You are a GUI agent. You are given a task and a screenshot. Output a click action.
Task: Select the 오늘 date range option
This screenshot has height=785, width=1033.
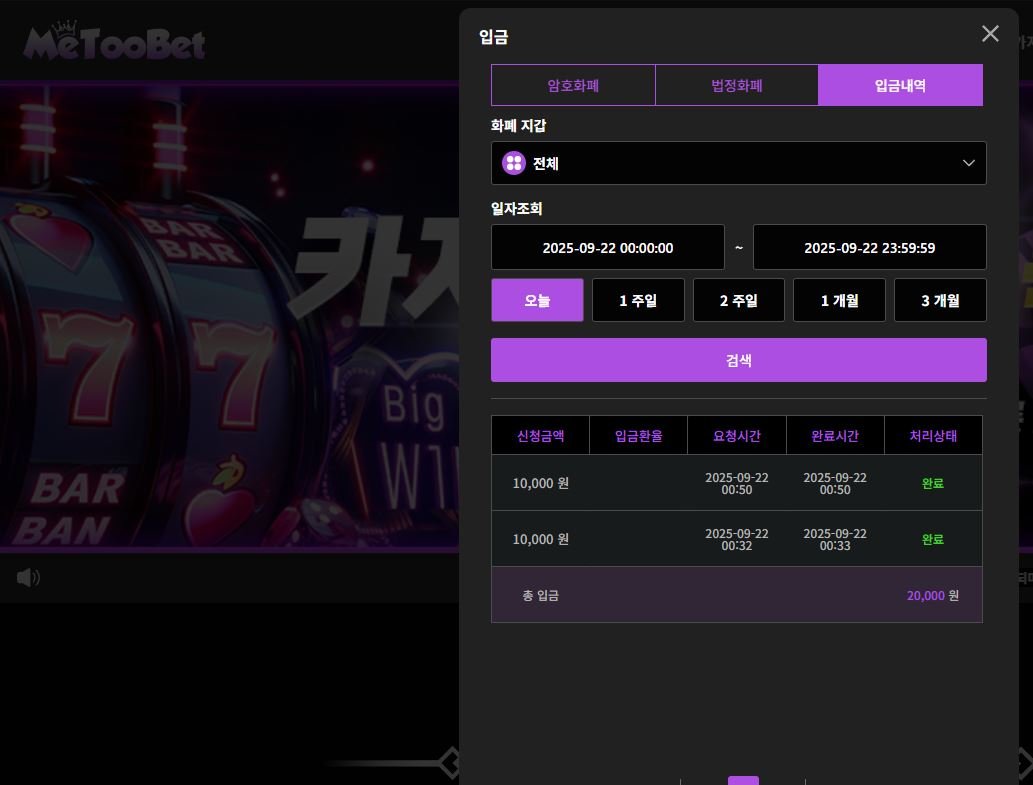[537, 300]
